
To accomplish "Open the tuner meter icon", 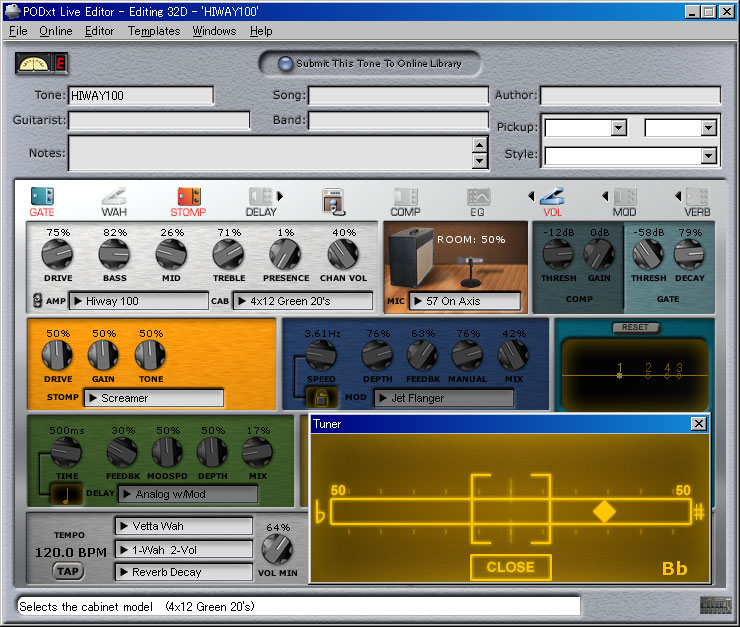I will [x=41, y=63].
